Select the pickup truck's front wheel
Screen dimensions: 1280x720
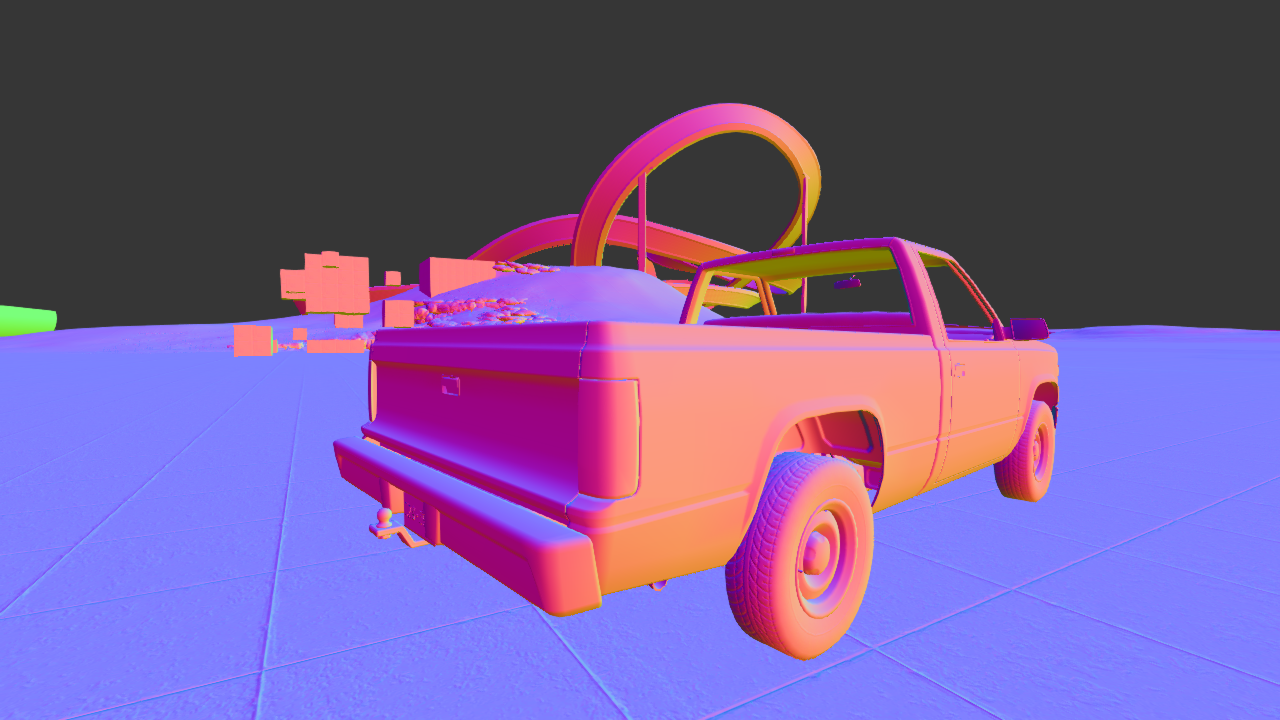[1027, 450]
